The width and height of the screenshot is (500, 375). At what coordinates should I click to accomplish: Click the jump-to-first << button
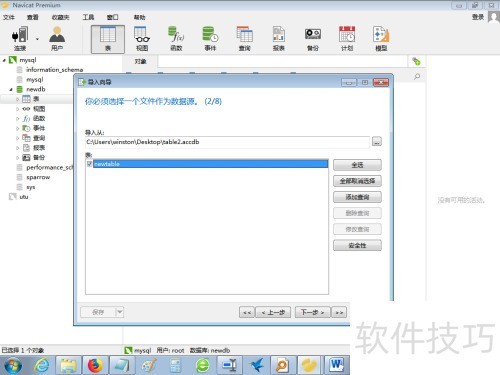tap(247, 312)
